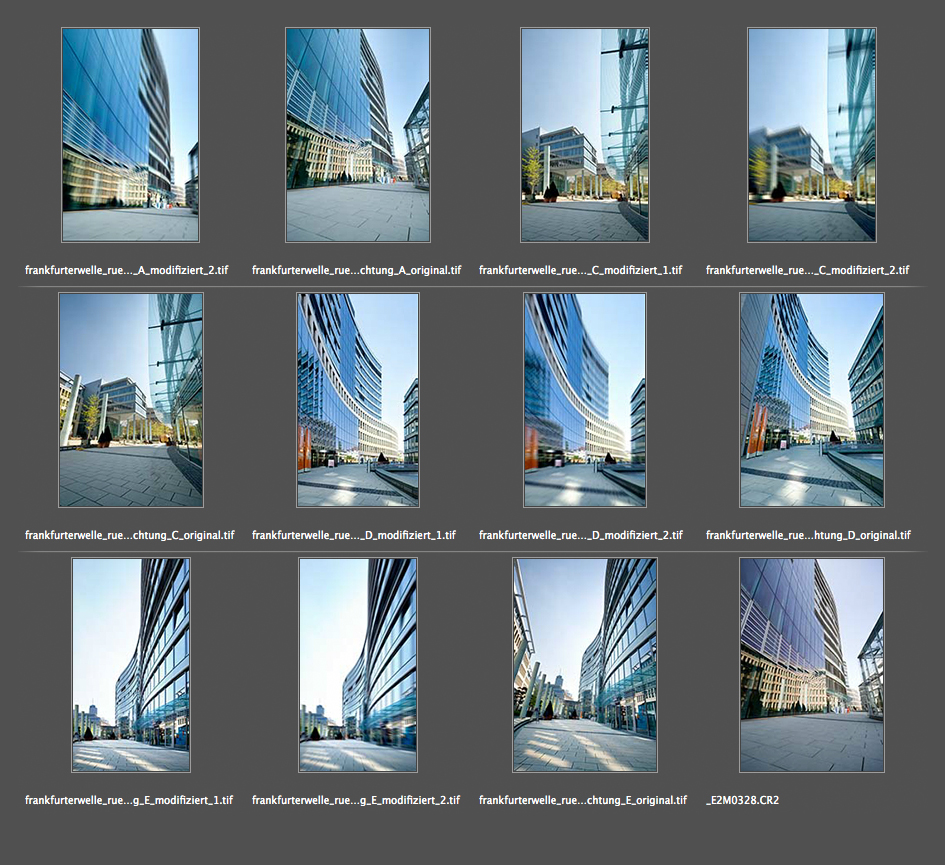Select the A_modifiziert_2.tif image thumbnail
This screenshot has height=865, width=945.
tap(130, 135)
